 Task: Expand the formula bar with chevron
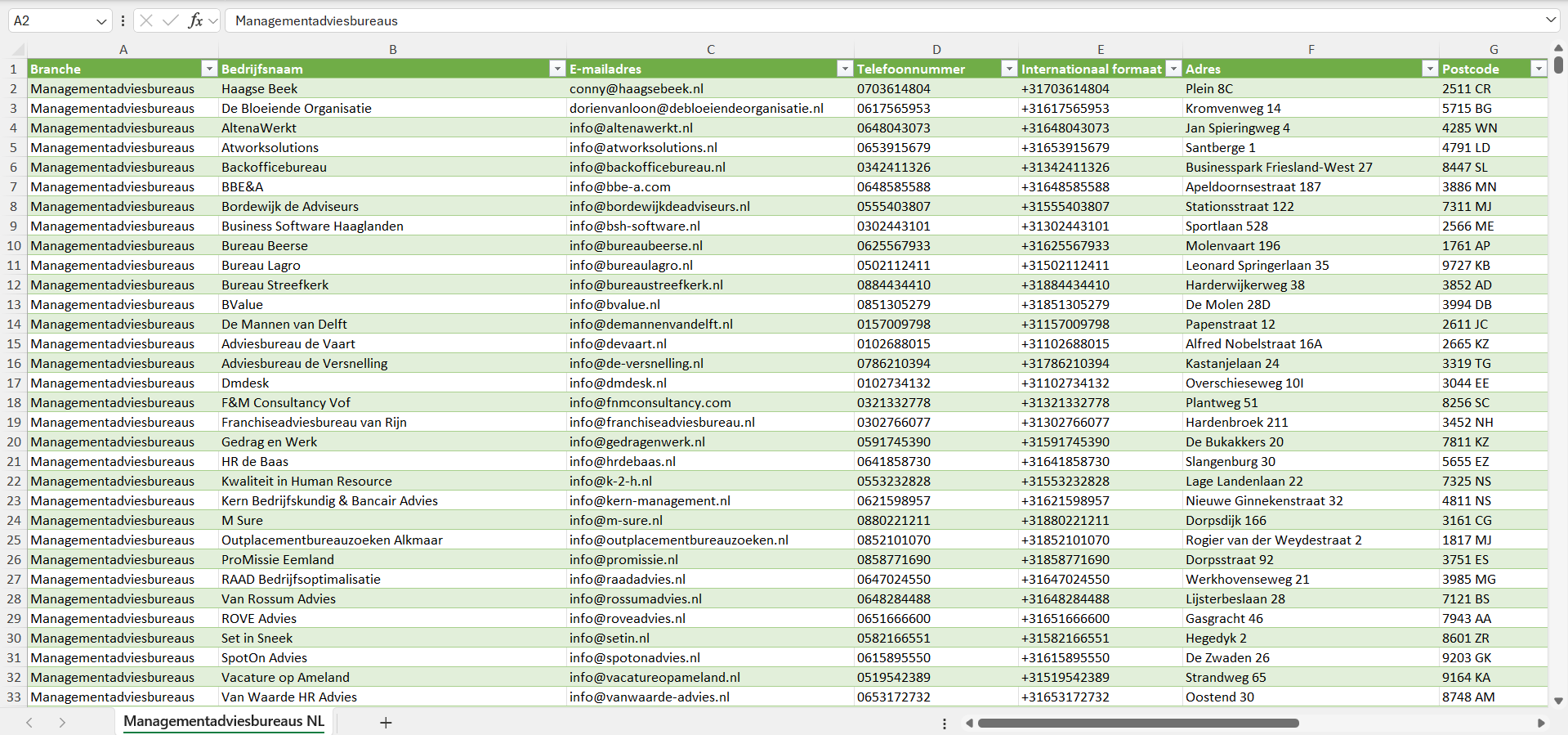point(1550,20)
